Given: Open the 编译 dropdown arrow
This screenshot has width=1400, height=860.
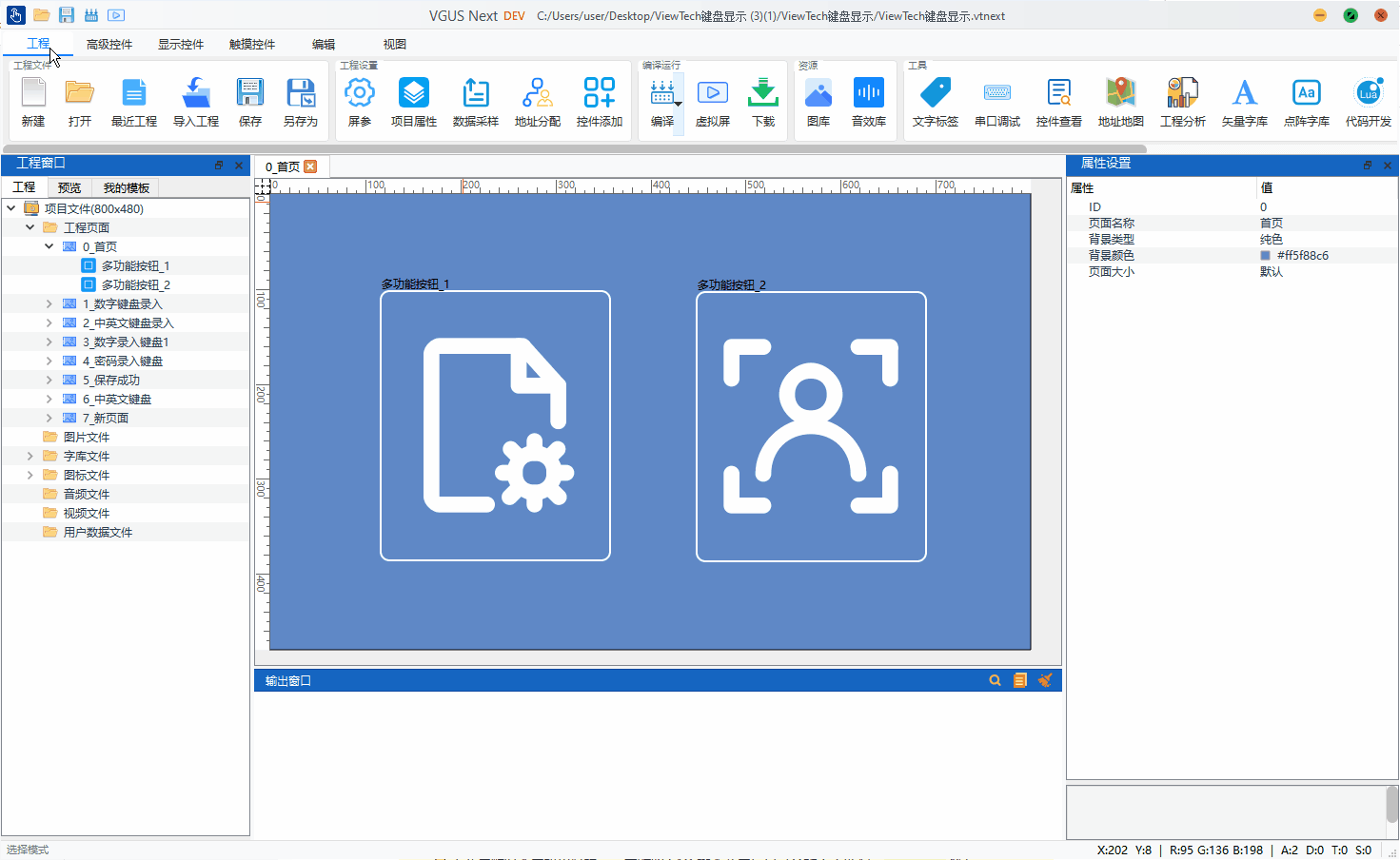Looking at the screenshot, I should click(x=678, y=105).
